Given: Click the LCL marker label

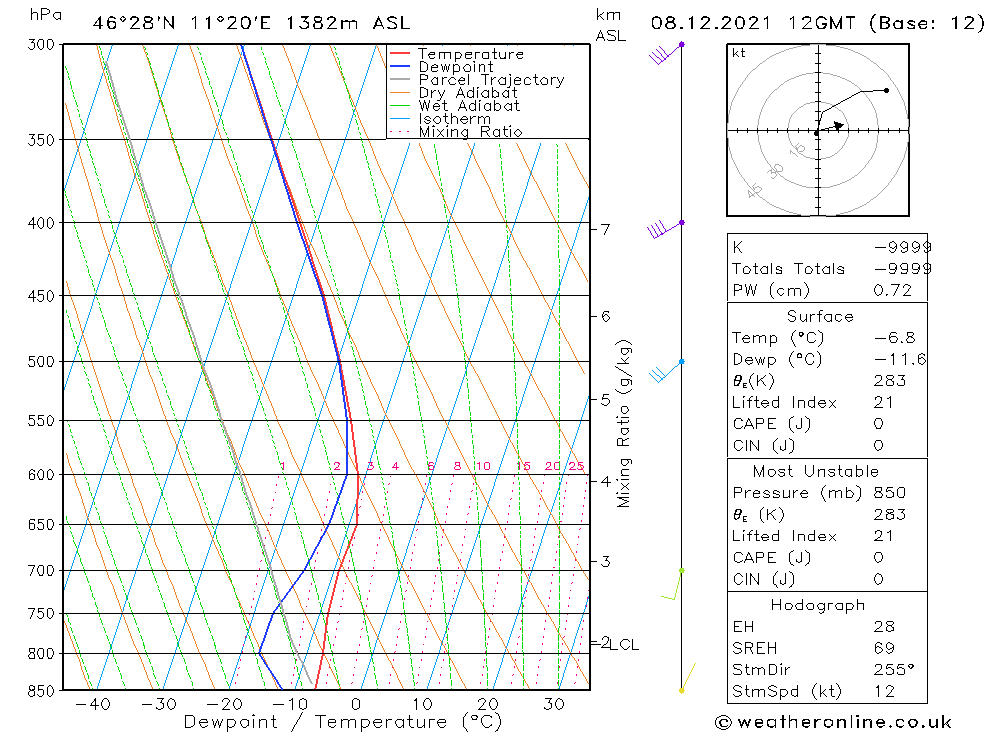Looking at the screenshot, I should pyautogui.click(x=624, y=645).
